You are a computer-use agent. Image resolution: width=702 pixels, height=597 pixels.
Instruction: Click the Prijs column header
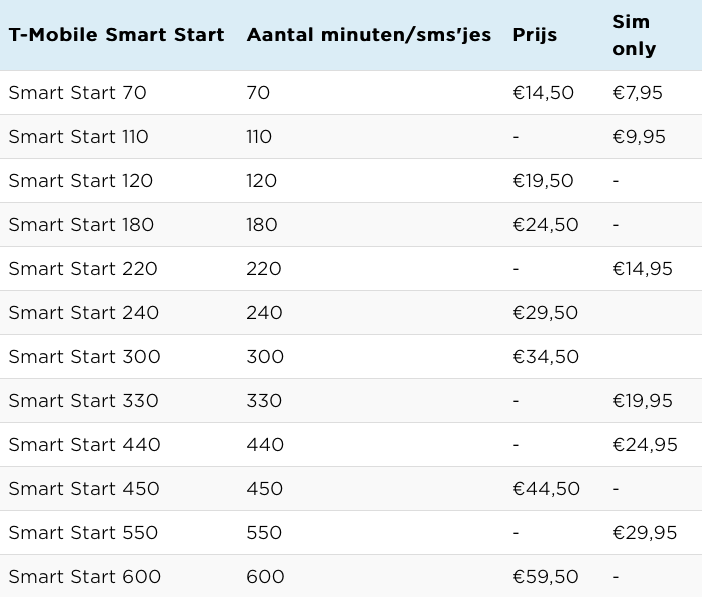(535, 35)
